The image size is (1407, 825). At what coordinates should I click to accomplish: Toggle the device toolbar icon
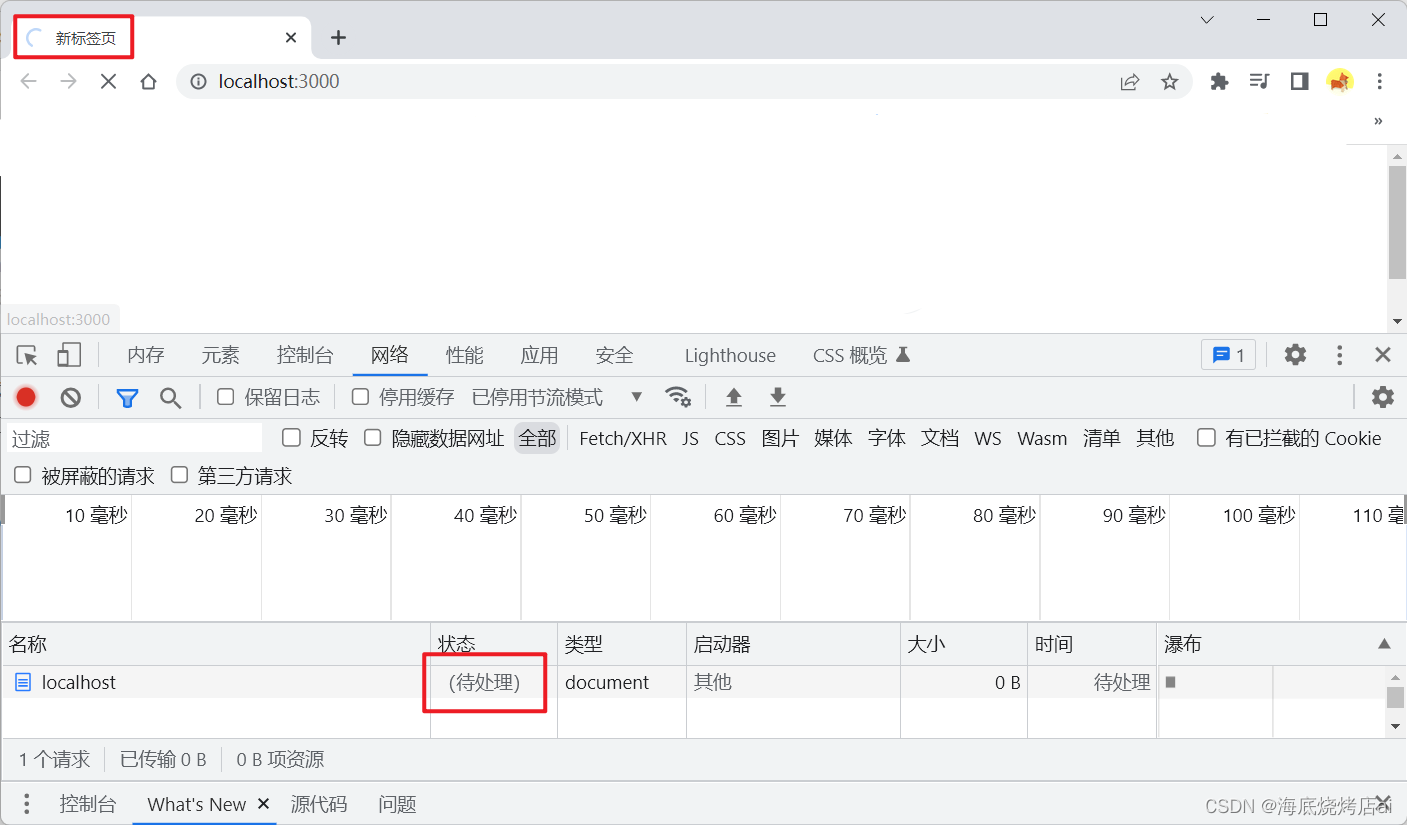(68, 355)
